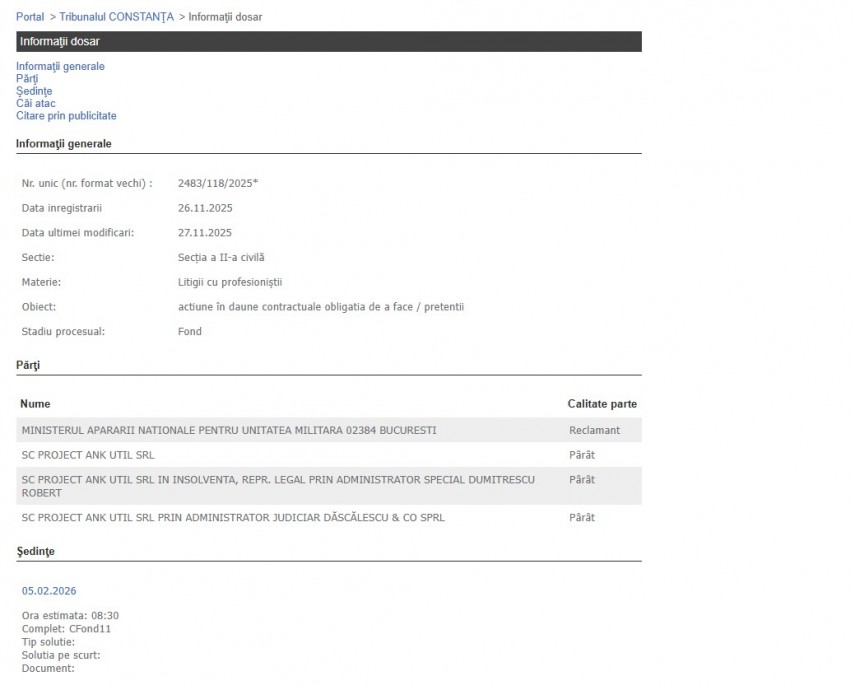
Task: Click the Nume column header
Action: (x=35, y=404)
